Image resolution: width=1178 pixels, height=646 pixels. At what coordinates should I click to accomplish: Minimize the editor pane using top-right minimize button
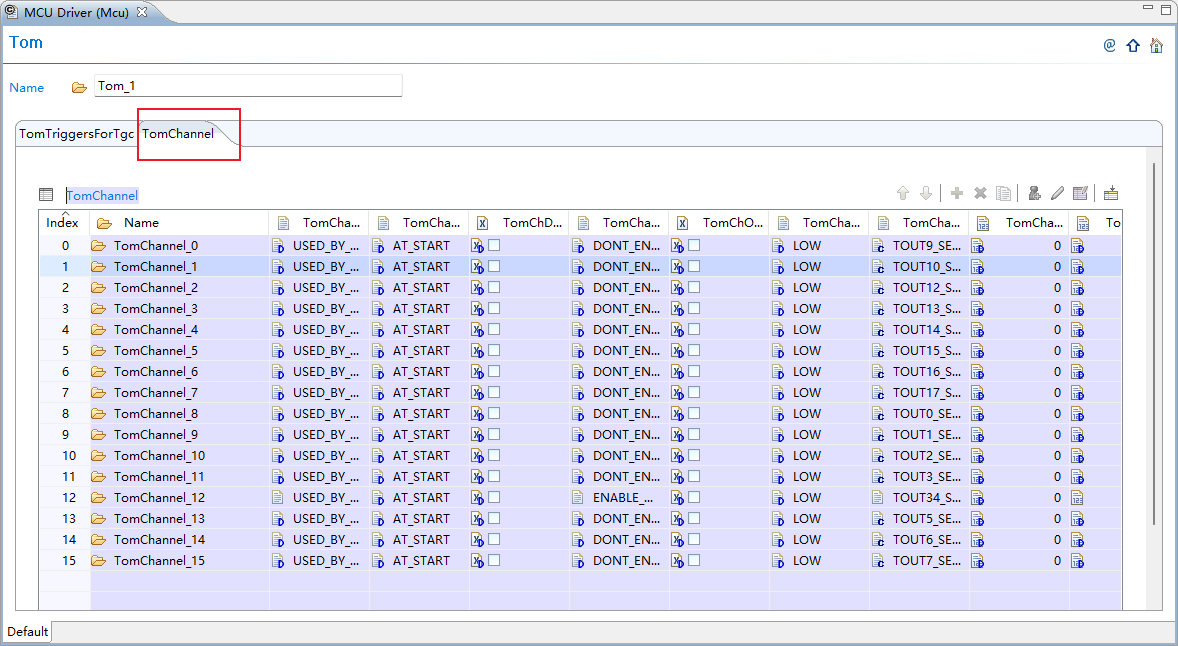pyautogui.click(x=1147, y=8)
